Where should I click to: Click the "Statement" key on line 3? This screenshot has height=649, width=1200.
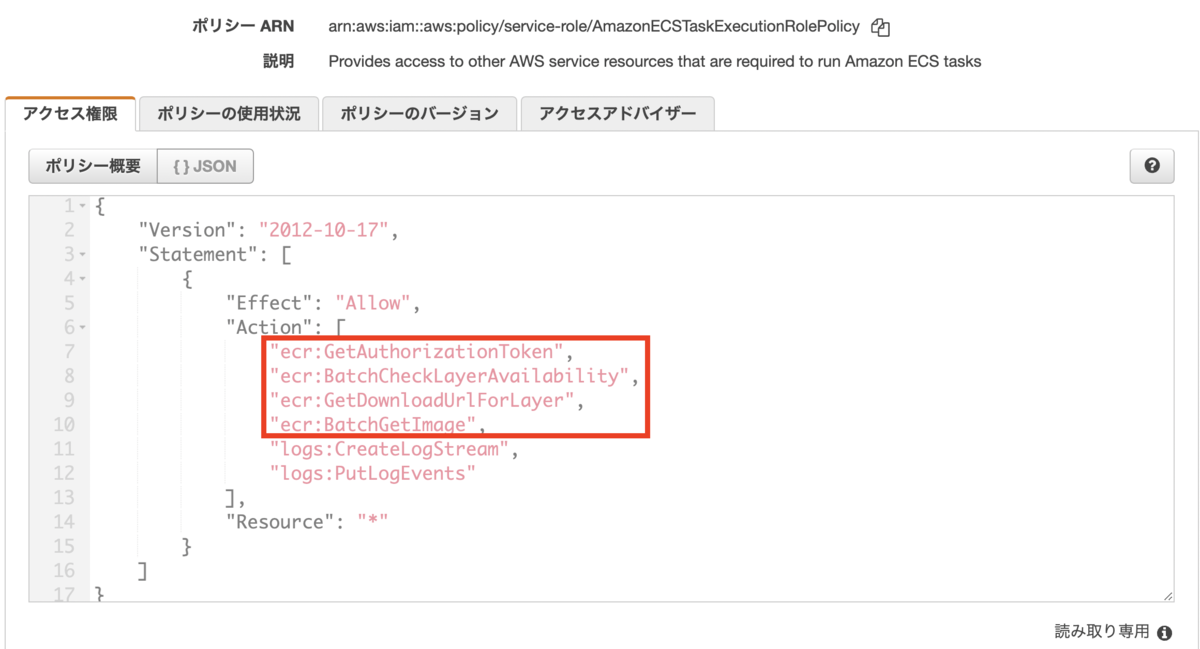point(198,255)
